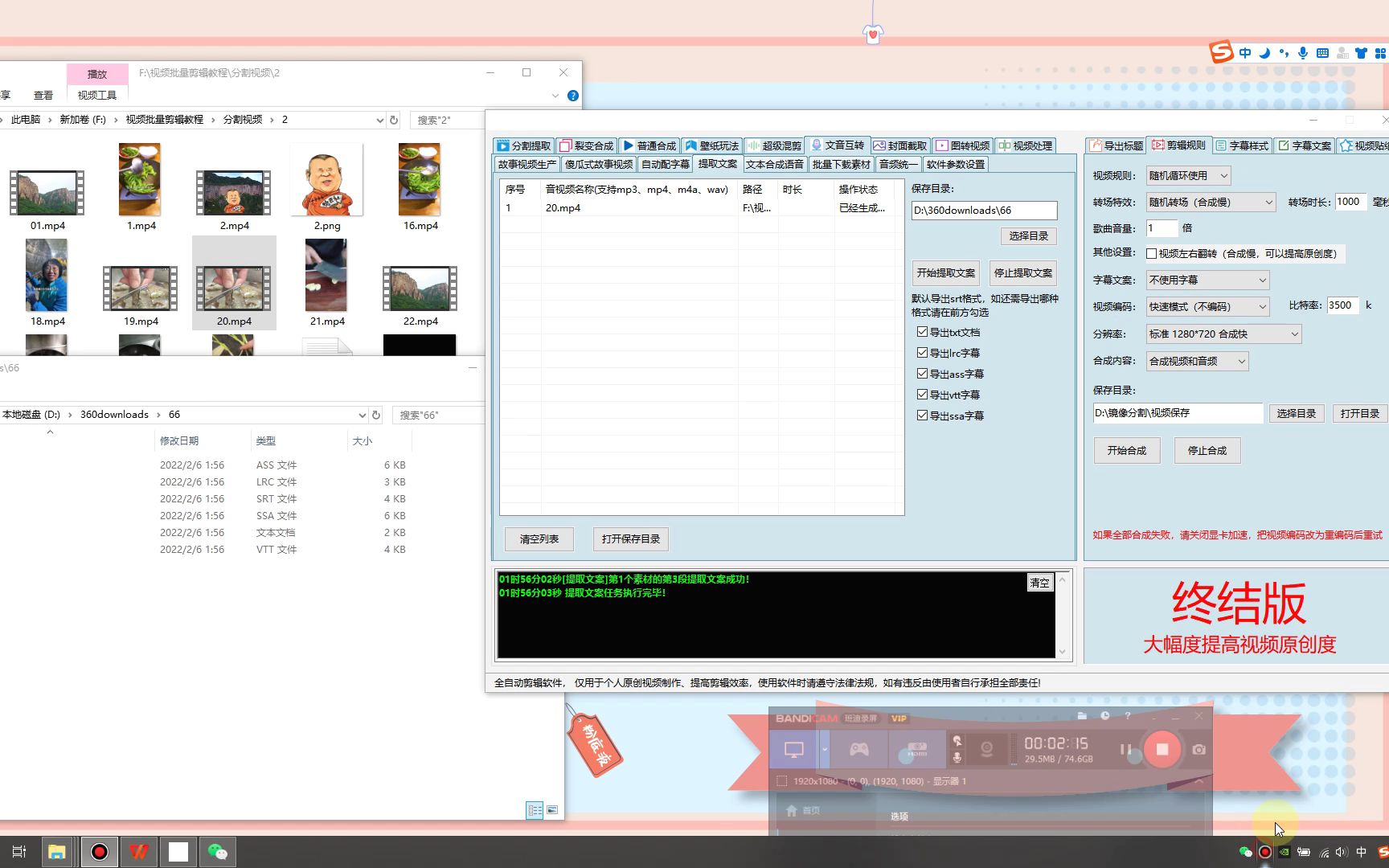1389x868 pixels.
Task: Click the Bandicam recorder taskbar icon
Action: pyautogui.click(x=99, y=852)
